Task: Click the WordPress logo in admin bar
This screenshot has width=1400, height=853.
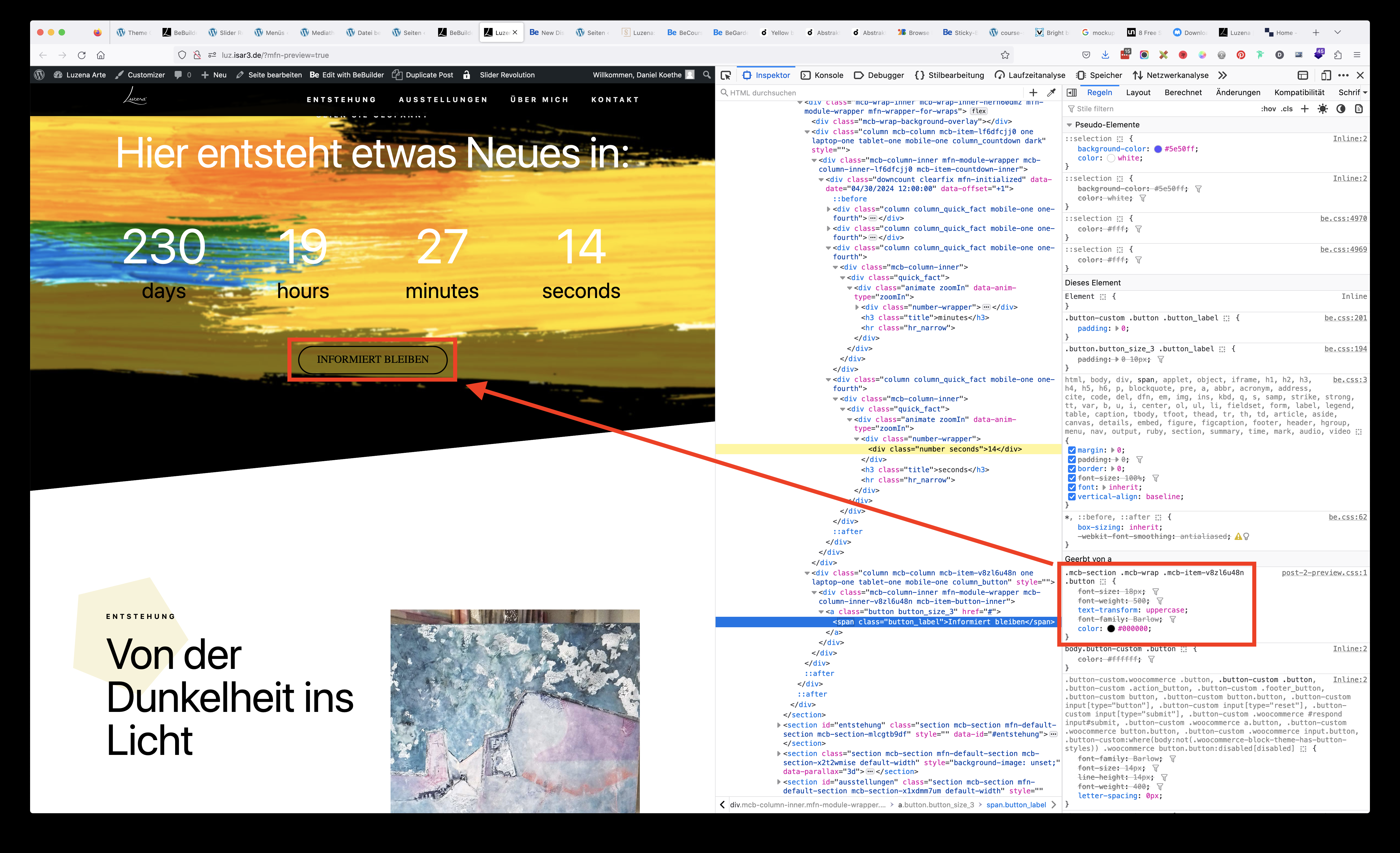Action: pos(39,74)
